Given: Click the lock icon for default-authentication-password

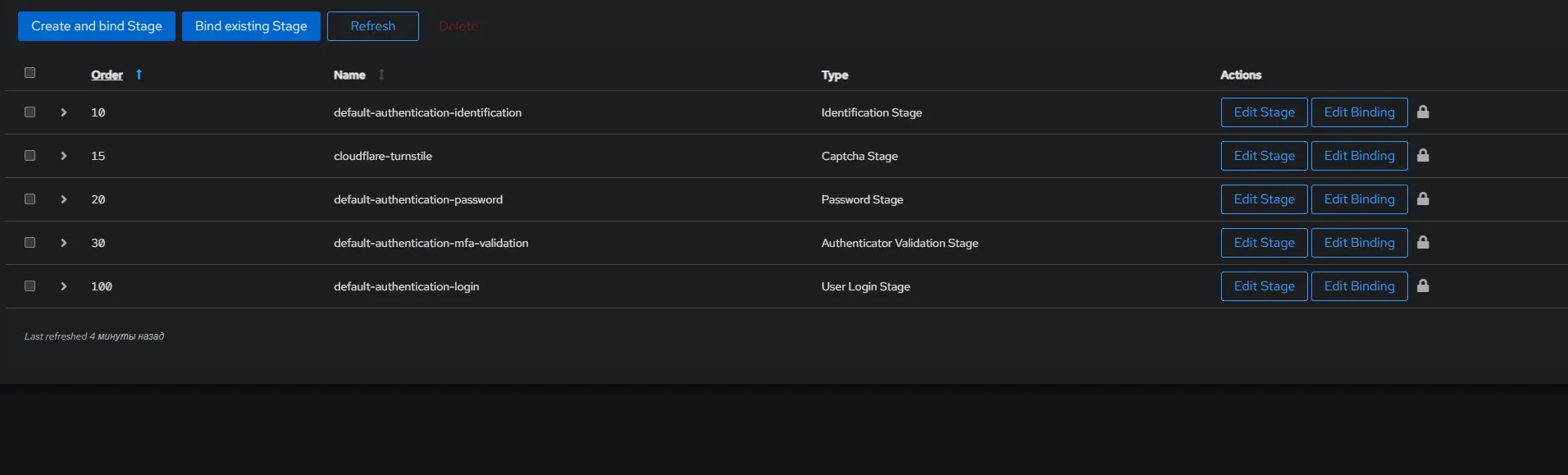Looking at the screenshot, I should coord(1423,199).
